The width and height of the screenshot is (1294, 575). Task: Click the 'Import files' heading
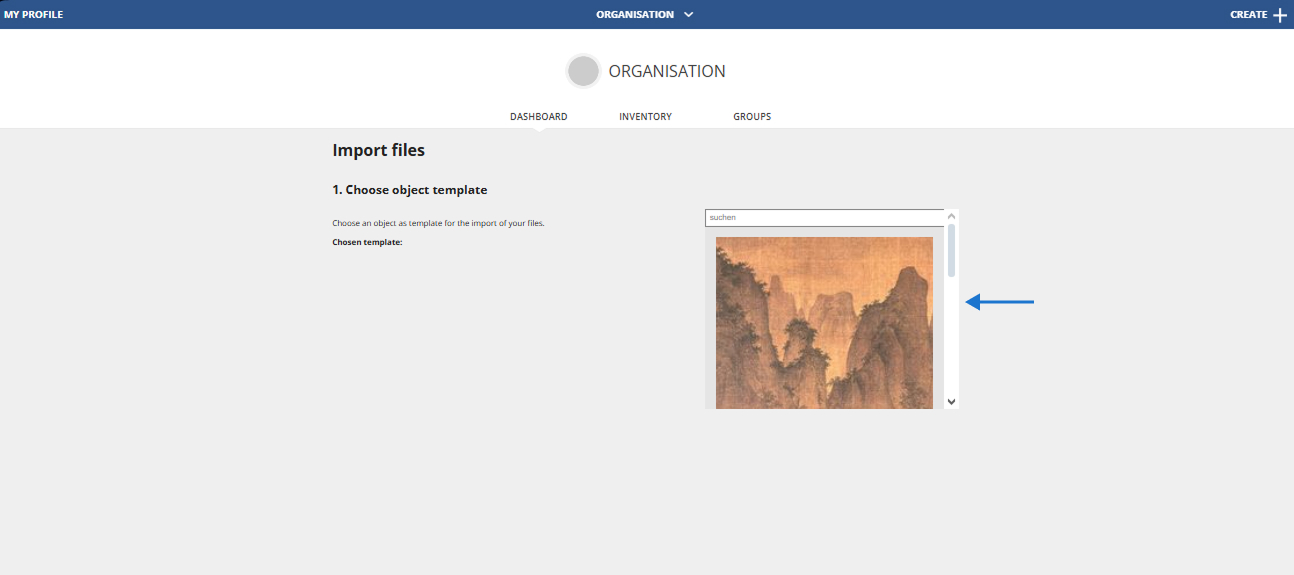(378, 151)
